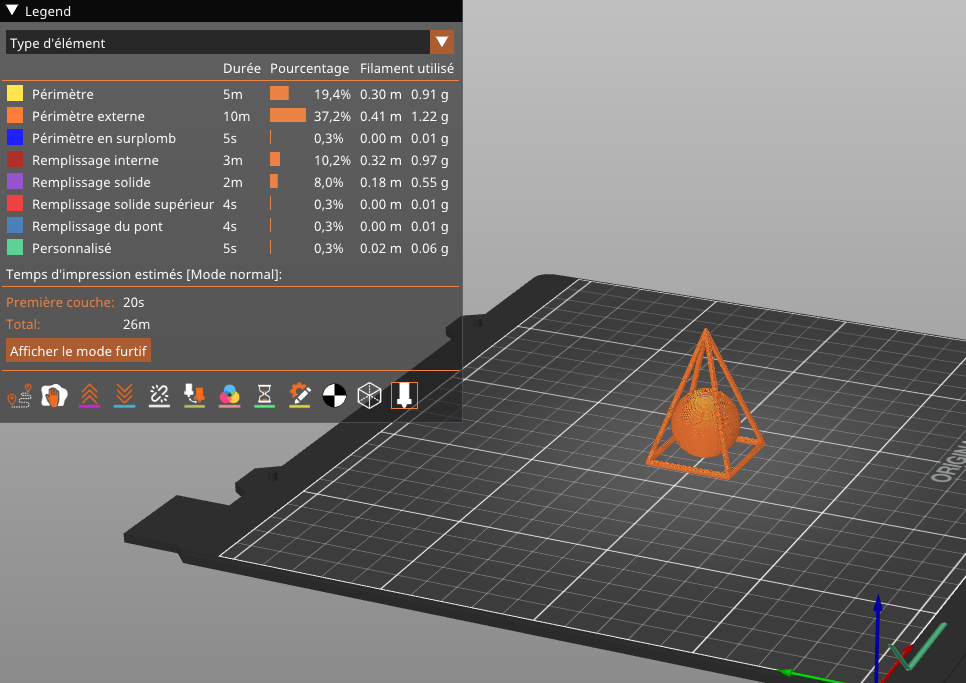Toggle custom G-code gear-pencil icon
966x683 pixels.
click(x=299, y=396)
